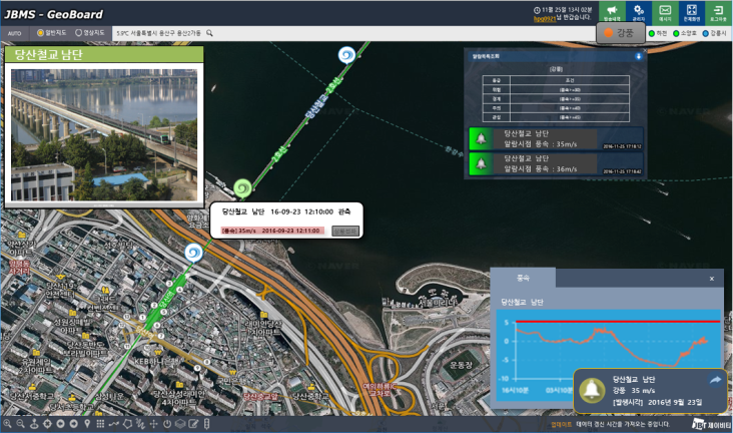This screenshot has height=433, width=733.
Task: Click the AUTO button in the top bar
Action: pyautogui.click(x=15, y=33)
